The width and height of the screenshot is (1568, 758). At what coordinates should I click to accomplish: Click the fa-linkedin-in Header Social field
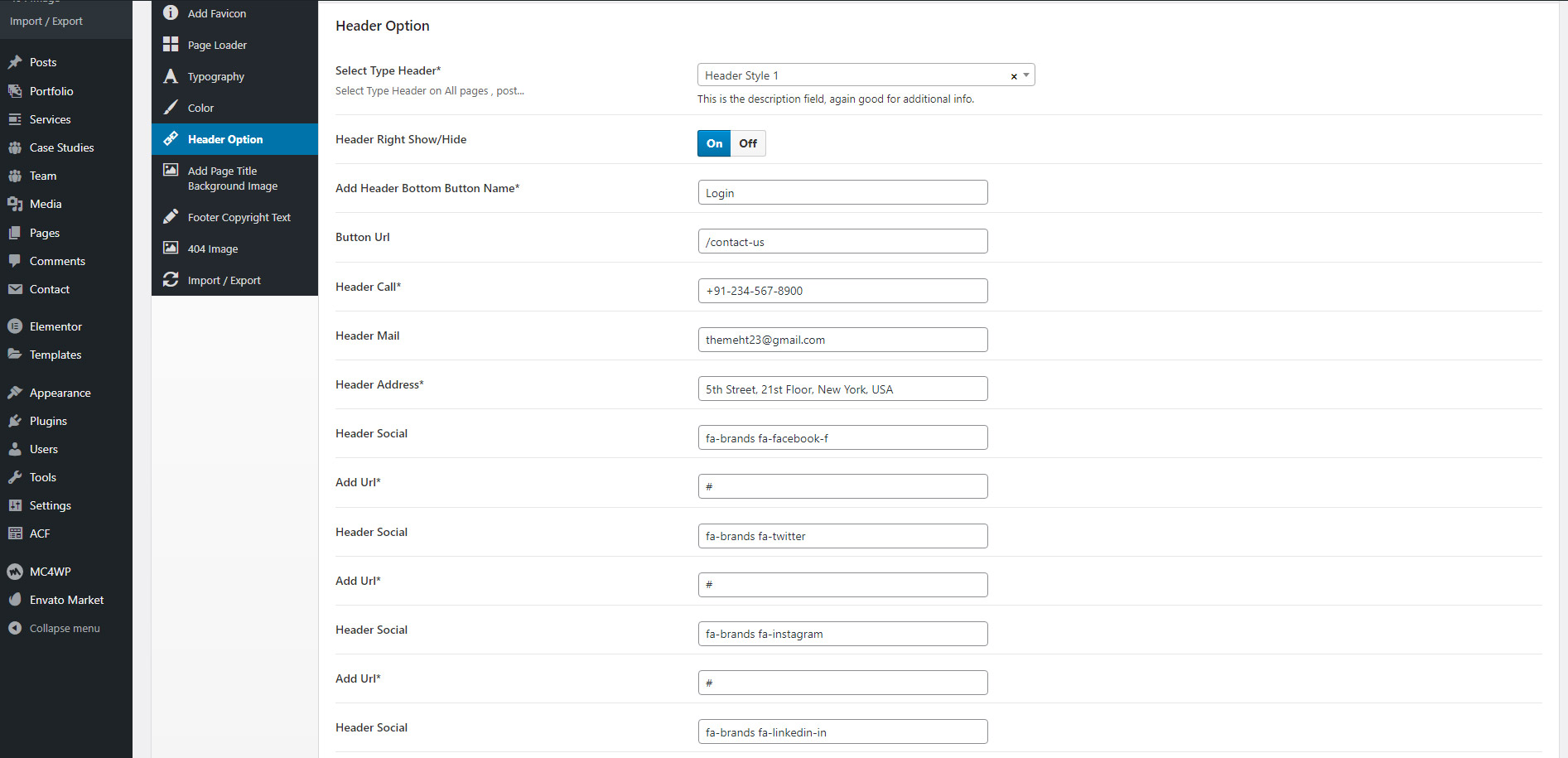pyautogui.click(x=842, y=731)
